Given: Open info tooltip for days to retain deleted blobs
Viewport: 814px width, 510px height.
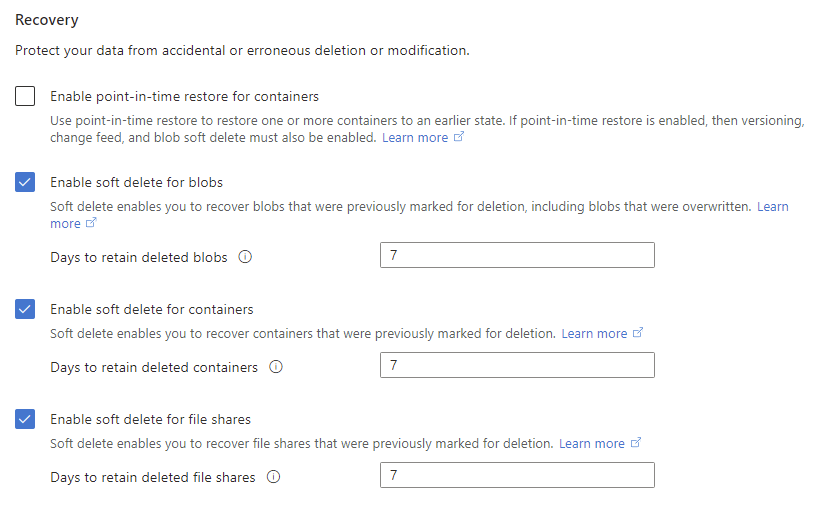Looking at the screenshot, I should [245, 257].
